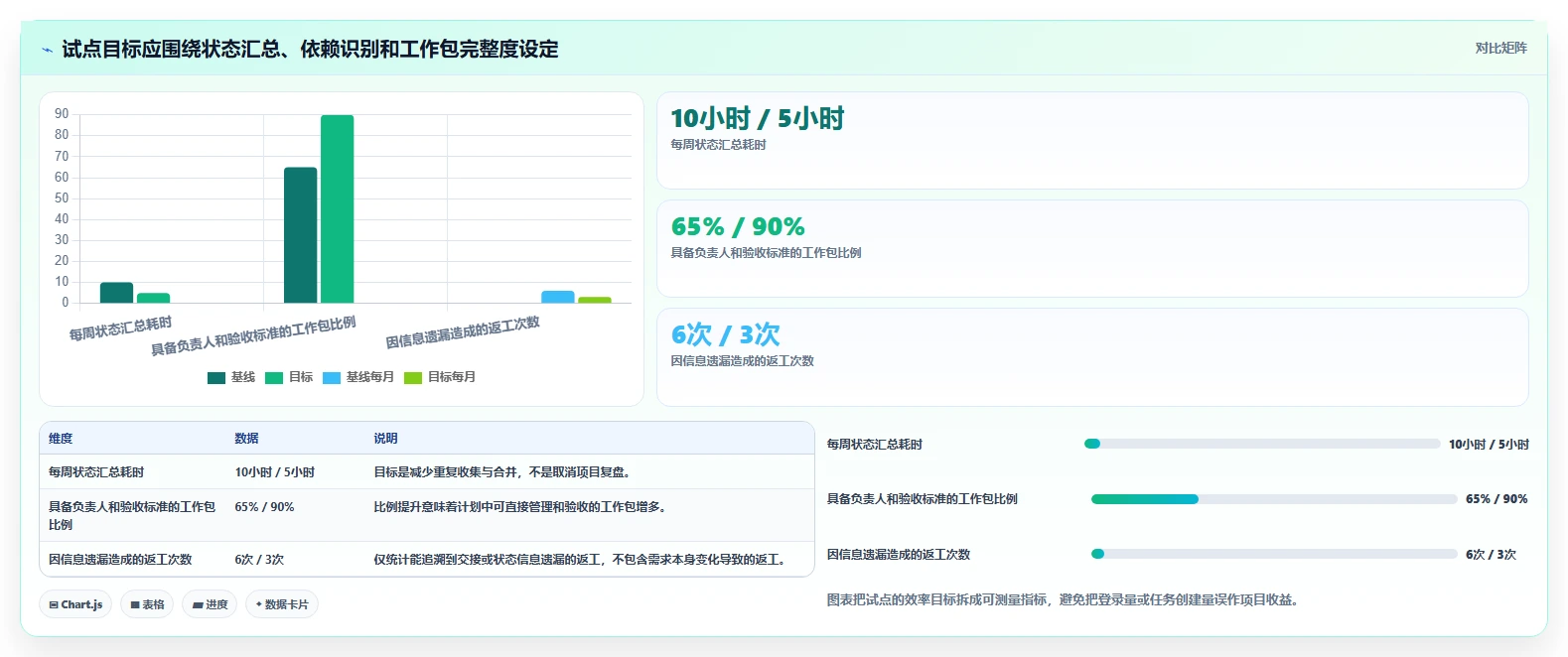Screen dimensions: 1568x657
Task: Click the note starting 比例提升意味着计划中
Action: 520,507
